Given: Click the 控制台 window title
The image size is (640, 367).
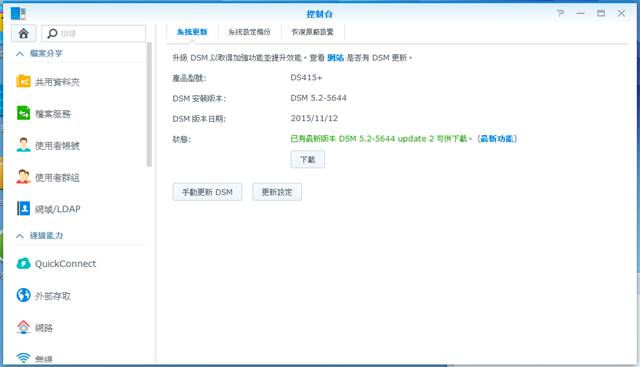Looking at the screenshot, I should pyautogui.click(x=320, y=14).
